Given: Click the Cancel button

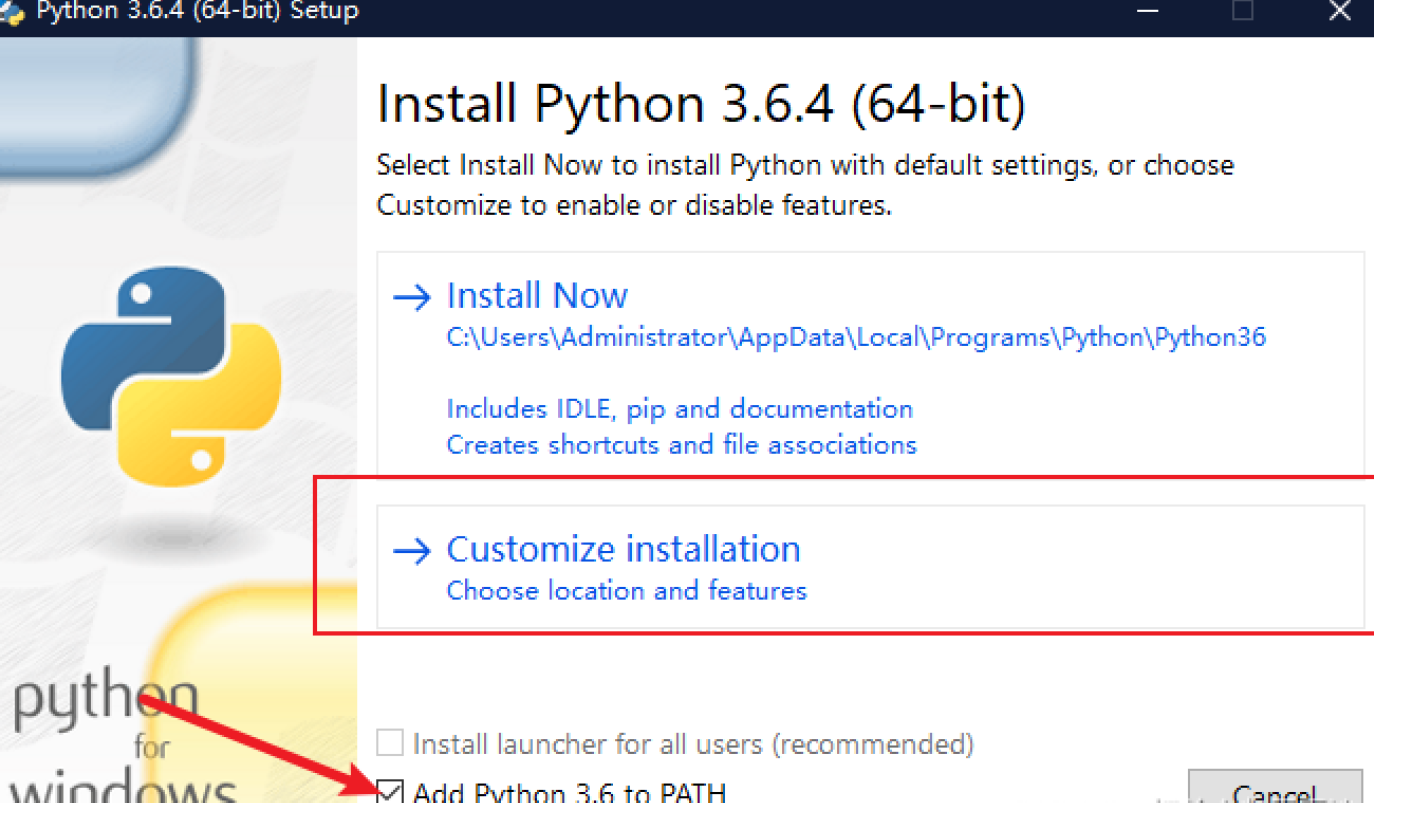Looking at the screenshot, I should click(x=1275, y=786).
